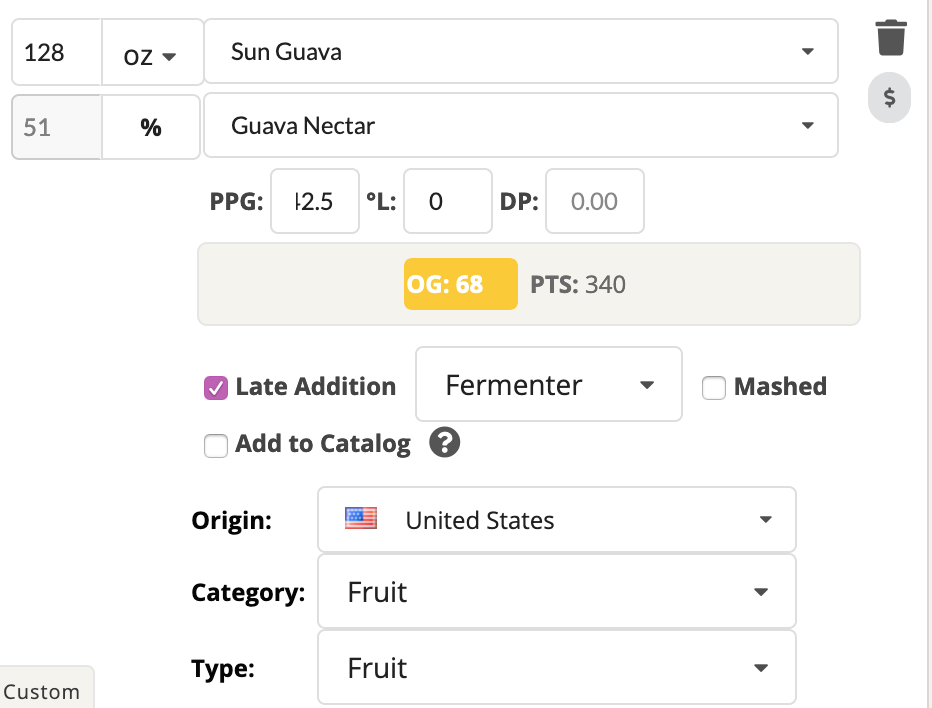This screenshot has width=932, height=708.
Task: Open the Add to Catalog help icon
Action: 444,443
